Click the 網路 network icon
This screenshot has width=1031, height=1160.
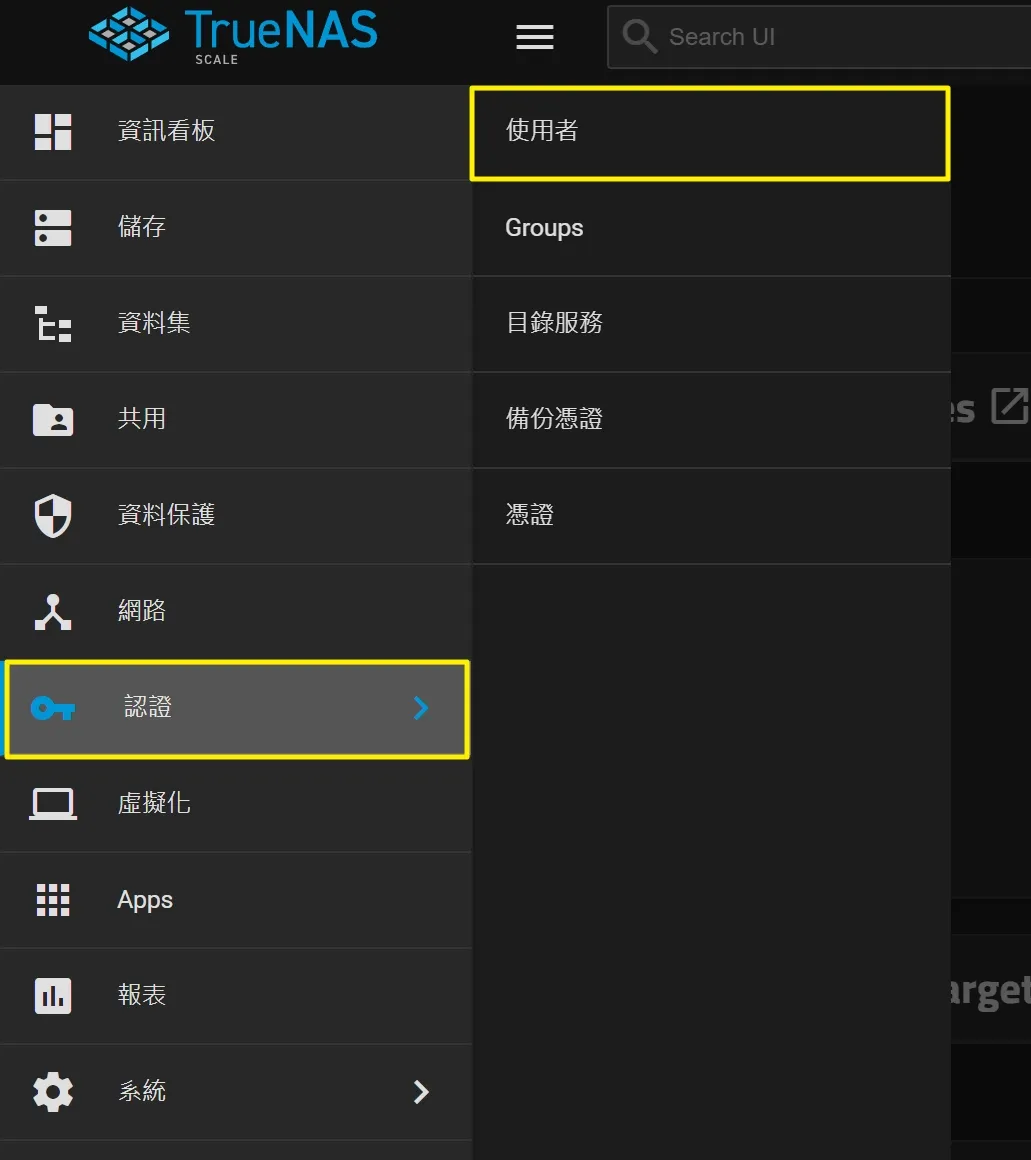click(x=53, y=612)
